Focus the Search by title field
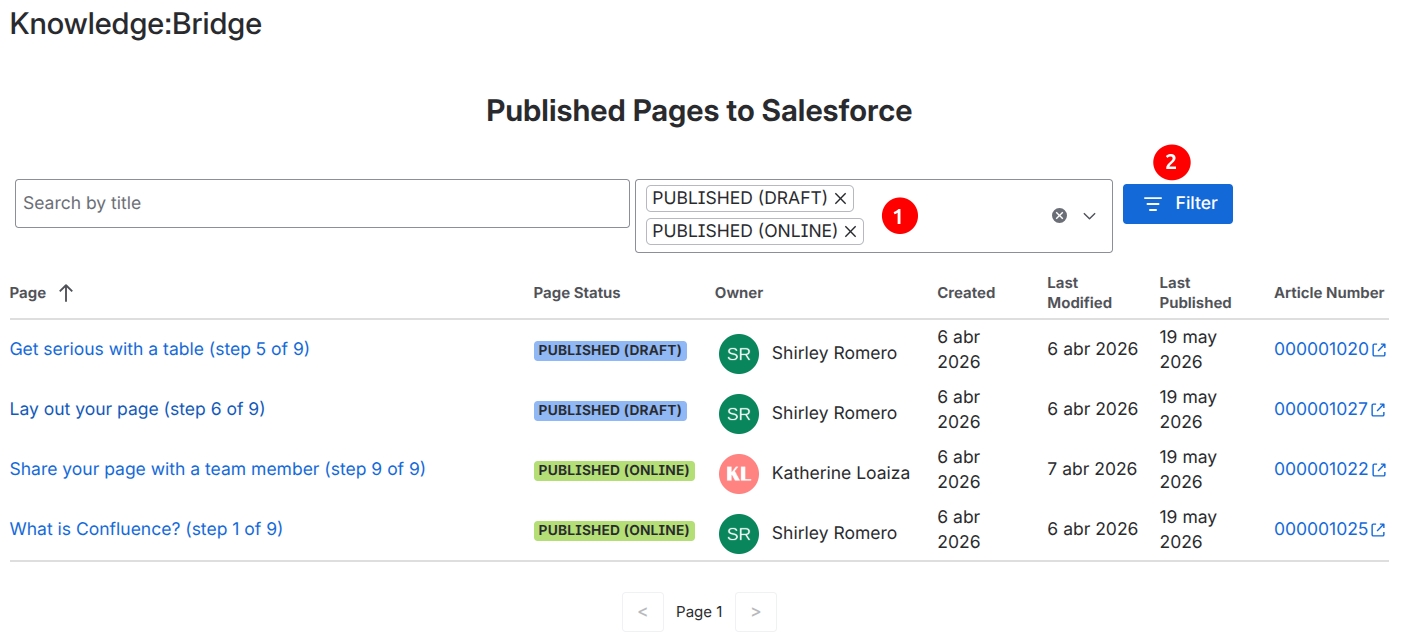 click(322, 204)
